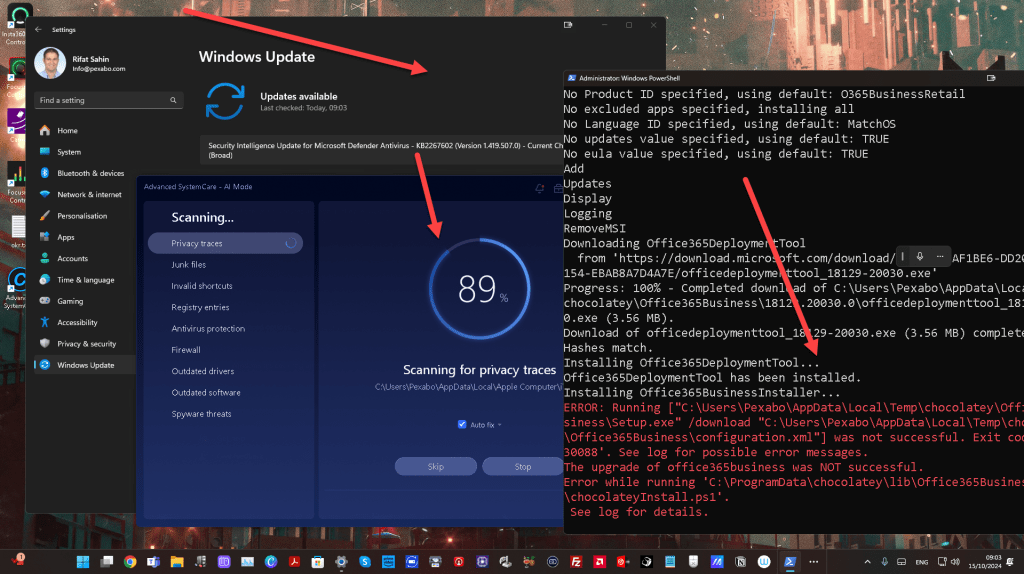Open Accessibility settings
Screen dimensions: 1024x574
click(x=85, y=323)
